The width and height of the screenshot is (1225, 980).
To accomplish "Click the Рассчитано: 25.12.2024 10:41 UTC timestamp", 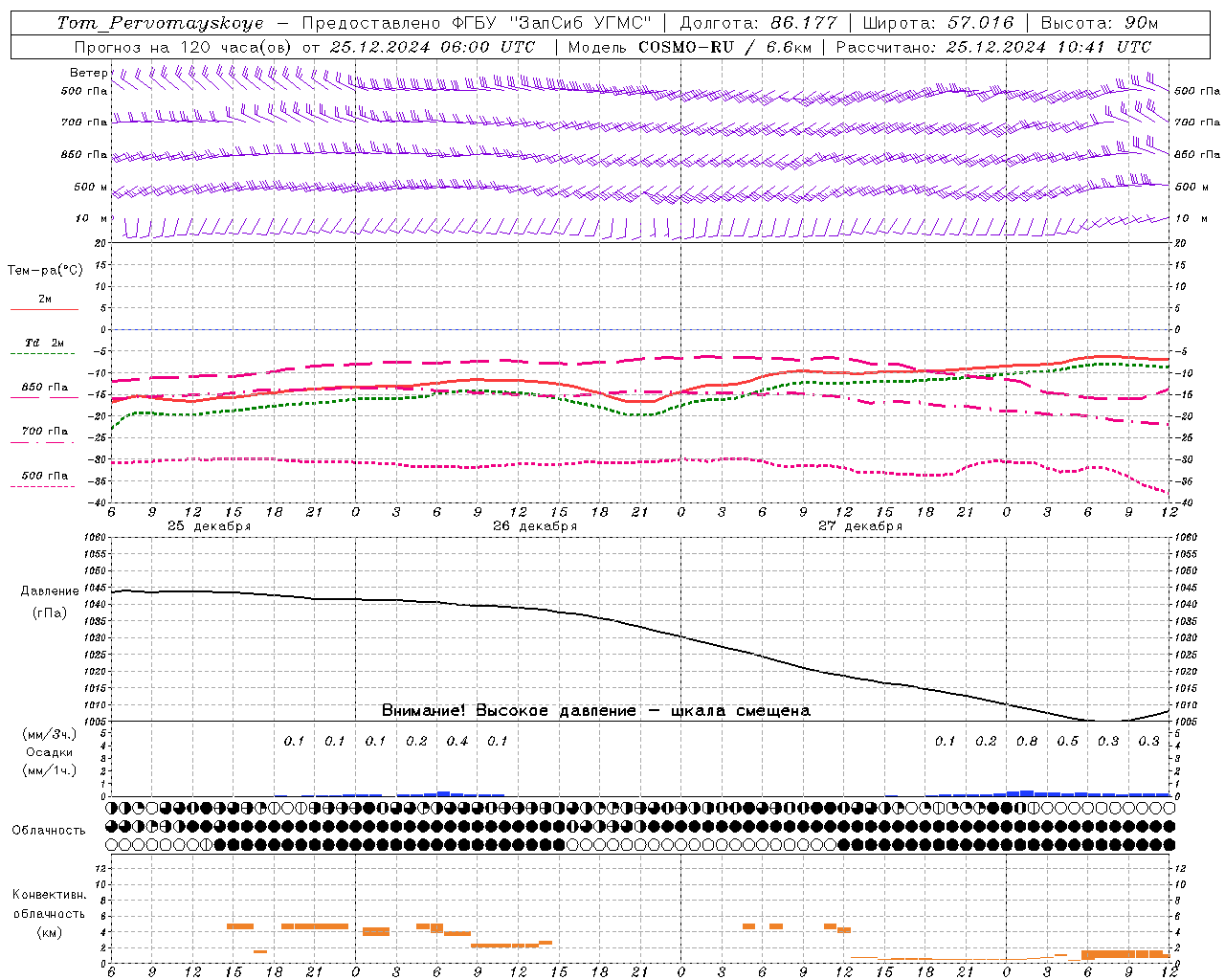I will [x=993, y=47].
